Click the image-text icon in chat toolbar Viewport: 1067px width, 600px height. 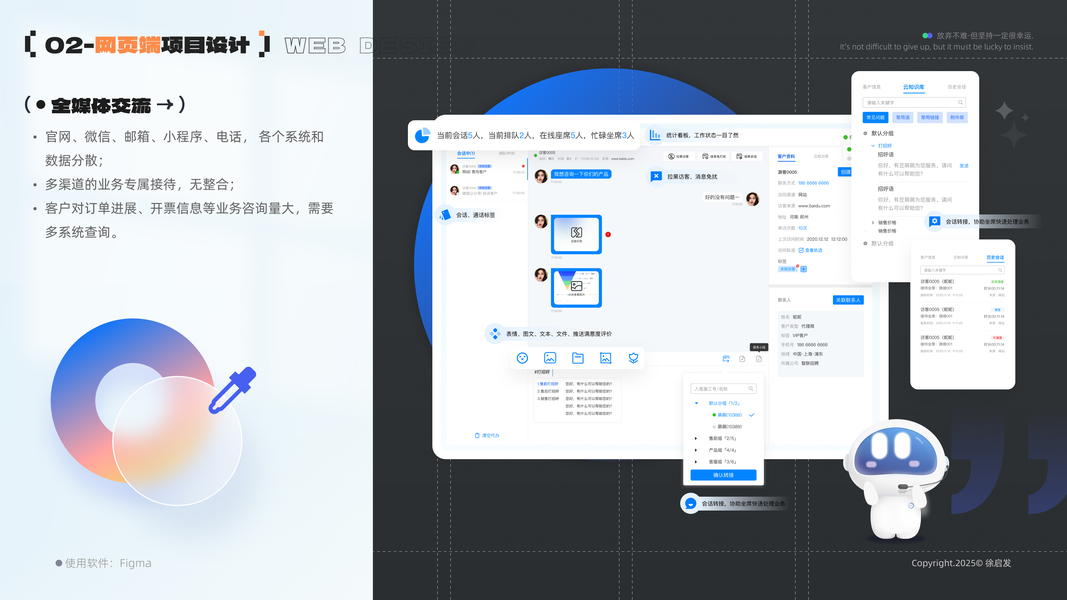(550, 358)
